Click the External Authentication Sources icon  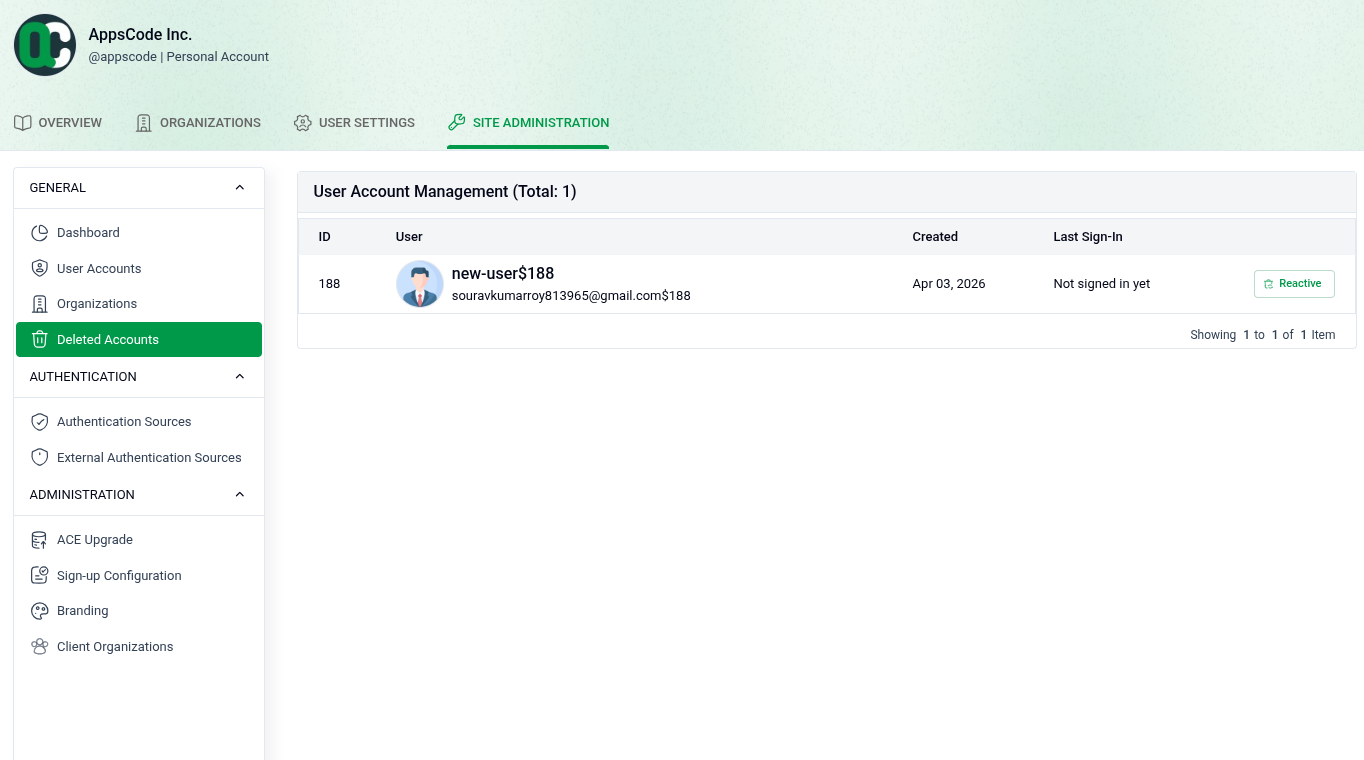[x=40, y=457]
